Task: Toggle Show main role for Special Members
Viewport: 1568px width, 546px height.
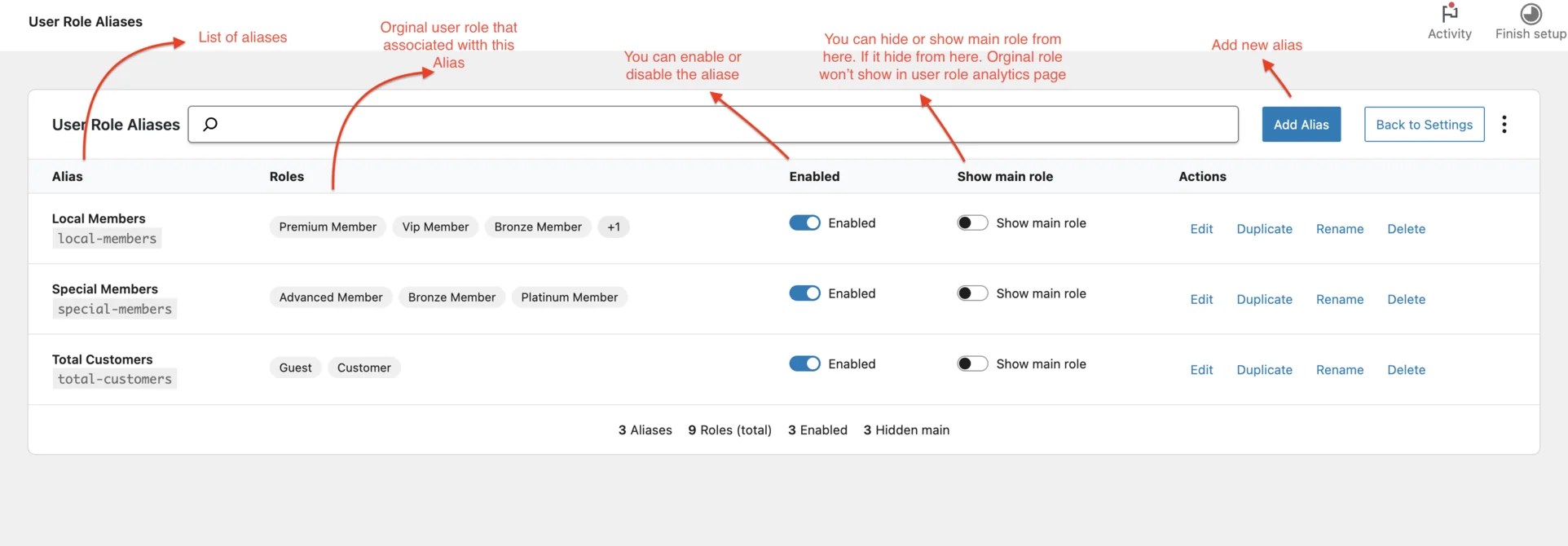Action: (972, 293)
